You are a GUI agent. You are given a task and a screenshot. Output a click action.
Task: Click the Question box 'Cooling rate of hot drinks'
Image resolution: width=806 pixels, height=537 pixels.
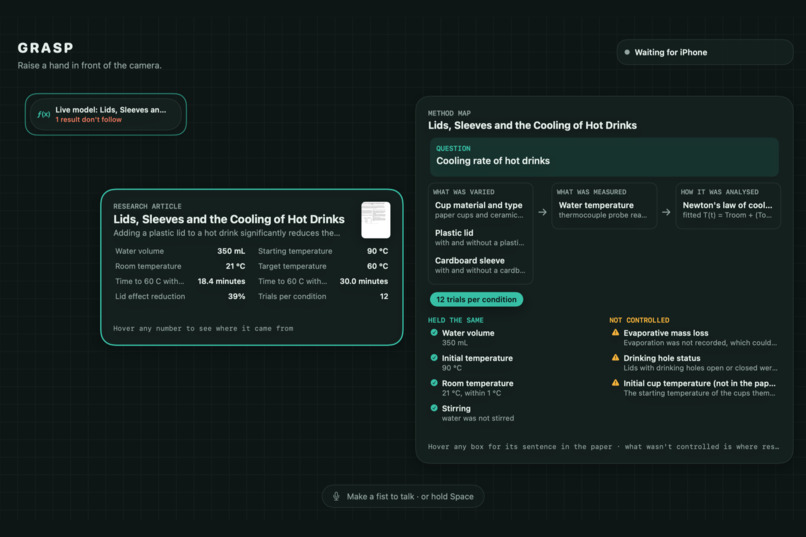pos(604,157)
